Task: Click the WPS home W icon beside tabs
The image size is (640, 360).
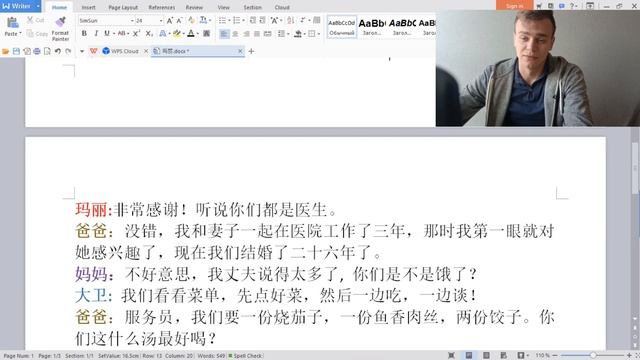Action: tap(93, 51)
